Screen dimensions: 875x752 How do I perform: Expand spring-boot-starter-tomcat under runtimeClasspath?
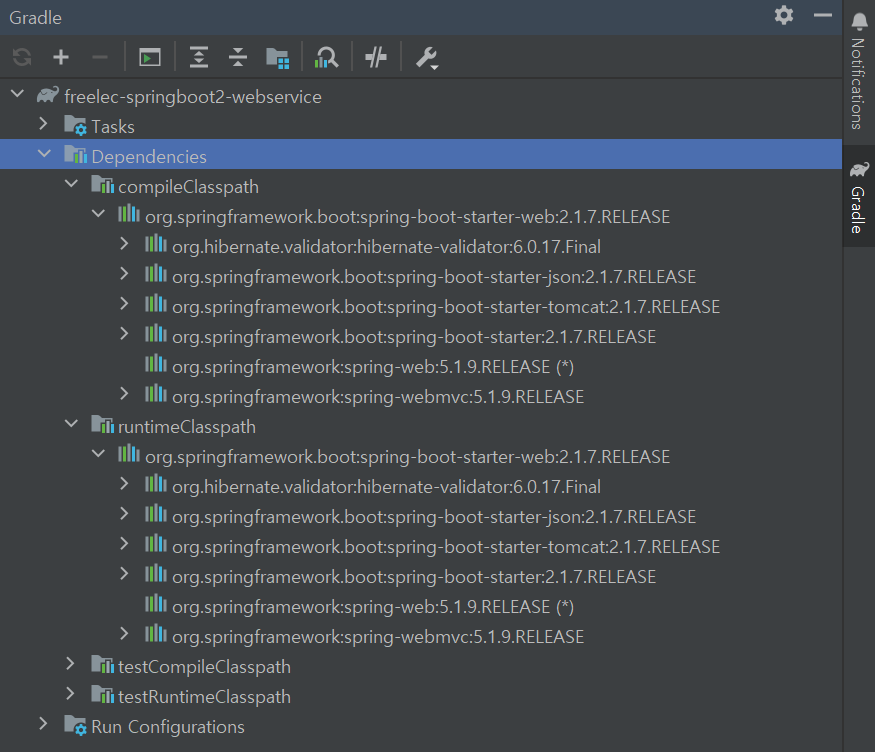124,544
